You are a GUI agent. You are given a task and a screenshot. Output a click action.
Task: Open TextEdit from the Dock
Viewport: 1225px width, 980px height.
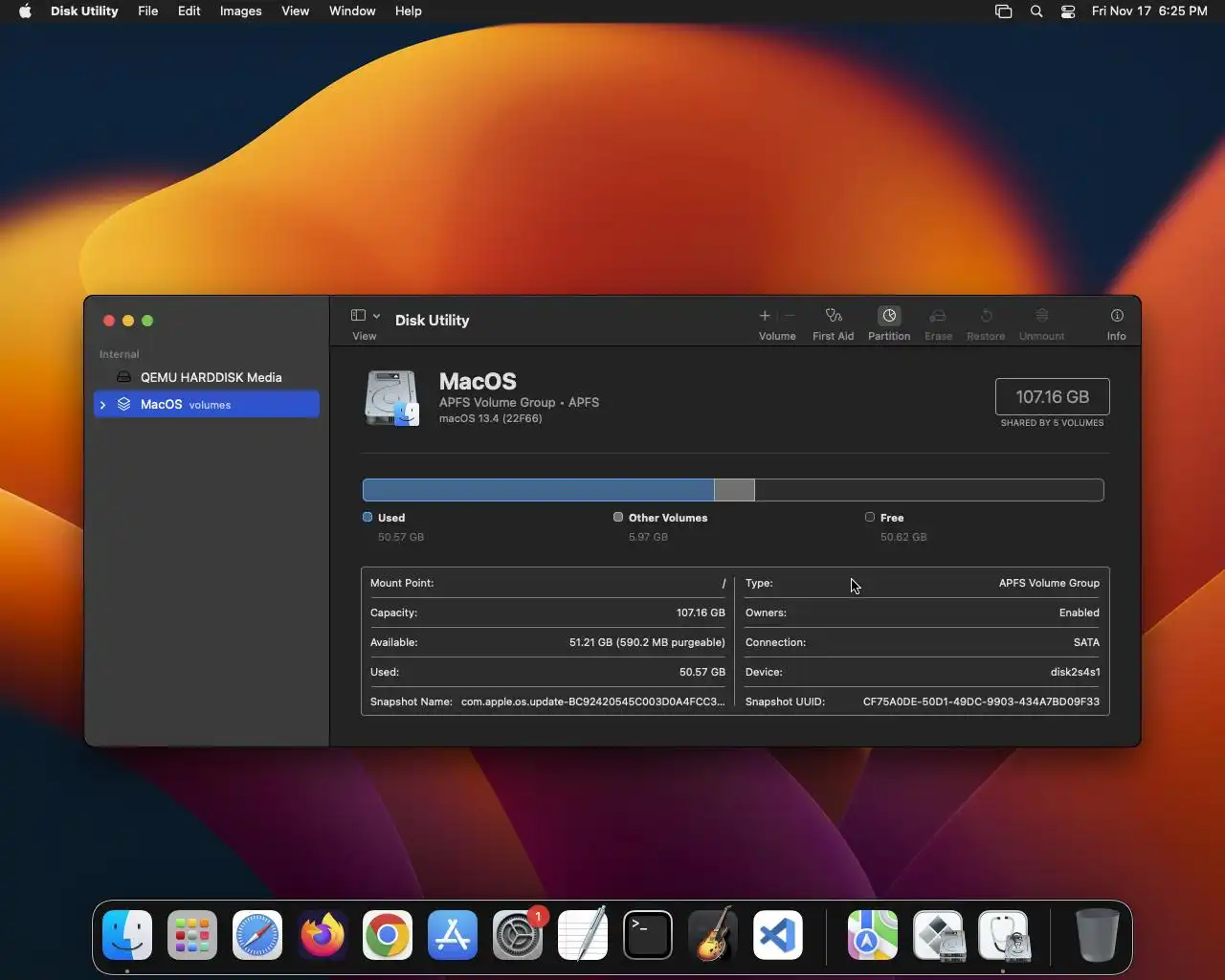pos(583,935)
